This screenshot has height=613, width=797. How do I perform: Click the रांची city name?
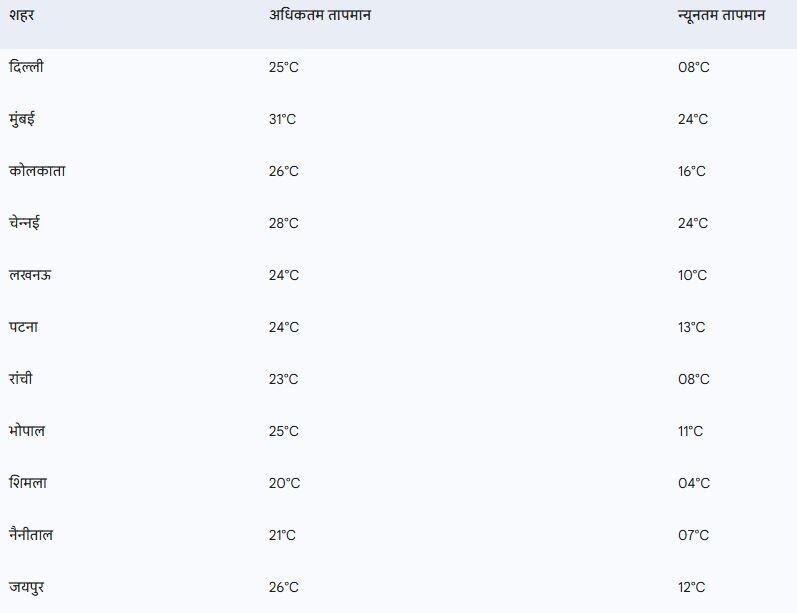tap(21, 379)
